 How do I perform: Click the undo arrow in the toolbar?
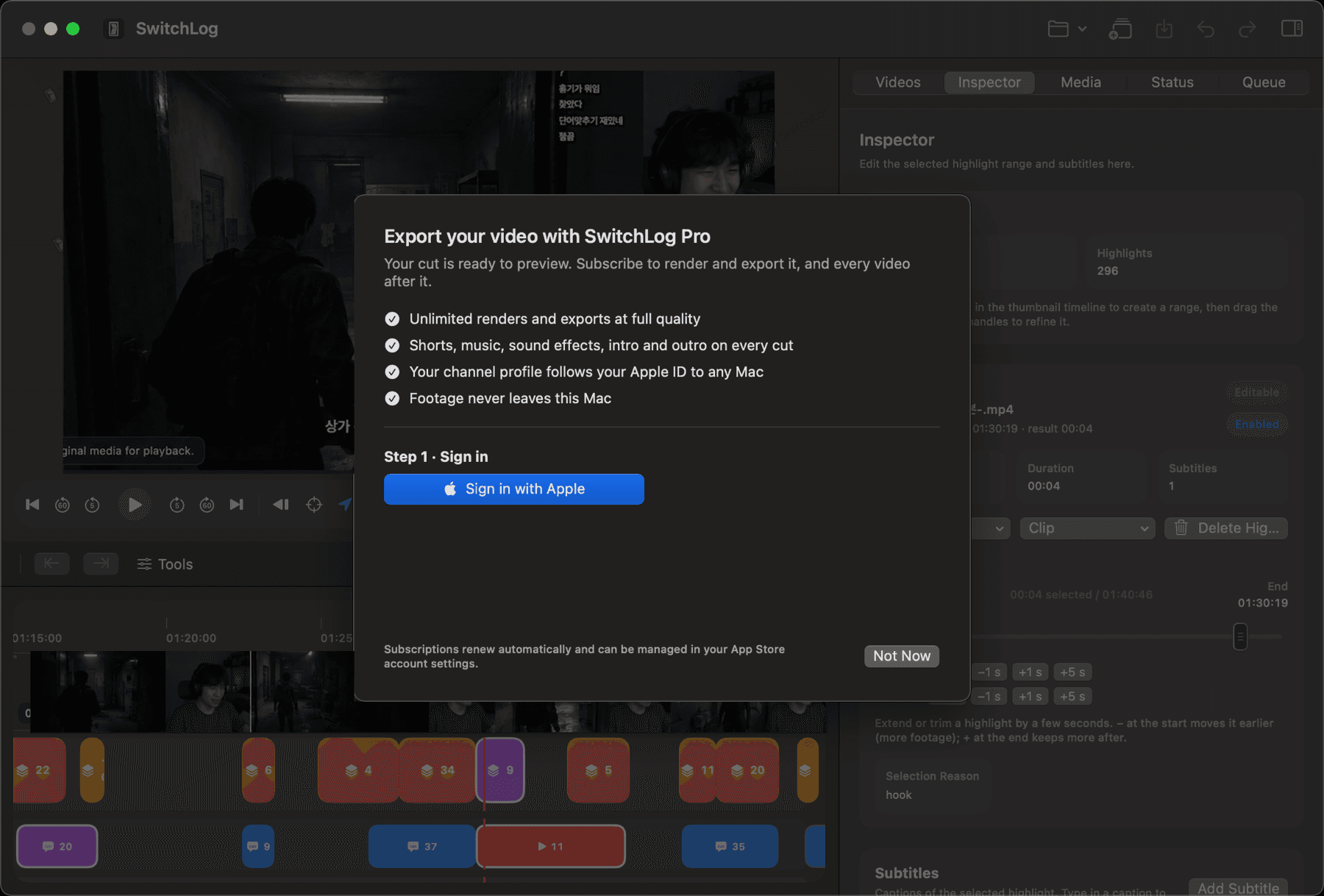1206,29
